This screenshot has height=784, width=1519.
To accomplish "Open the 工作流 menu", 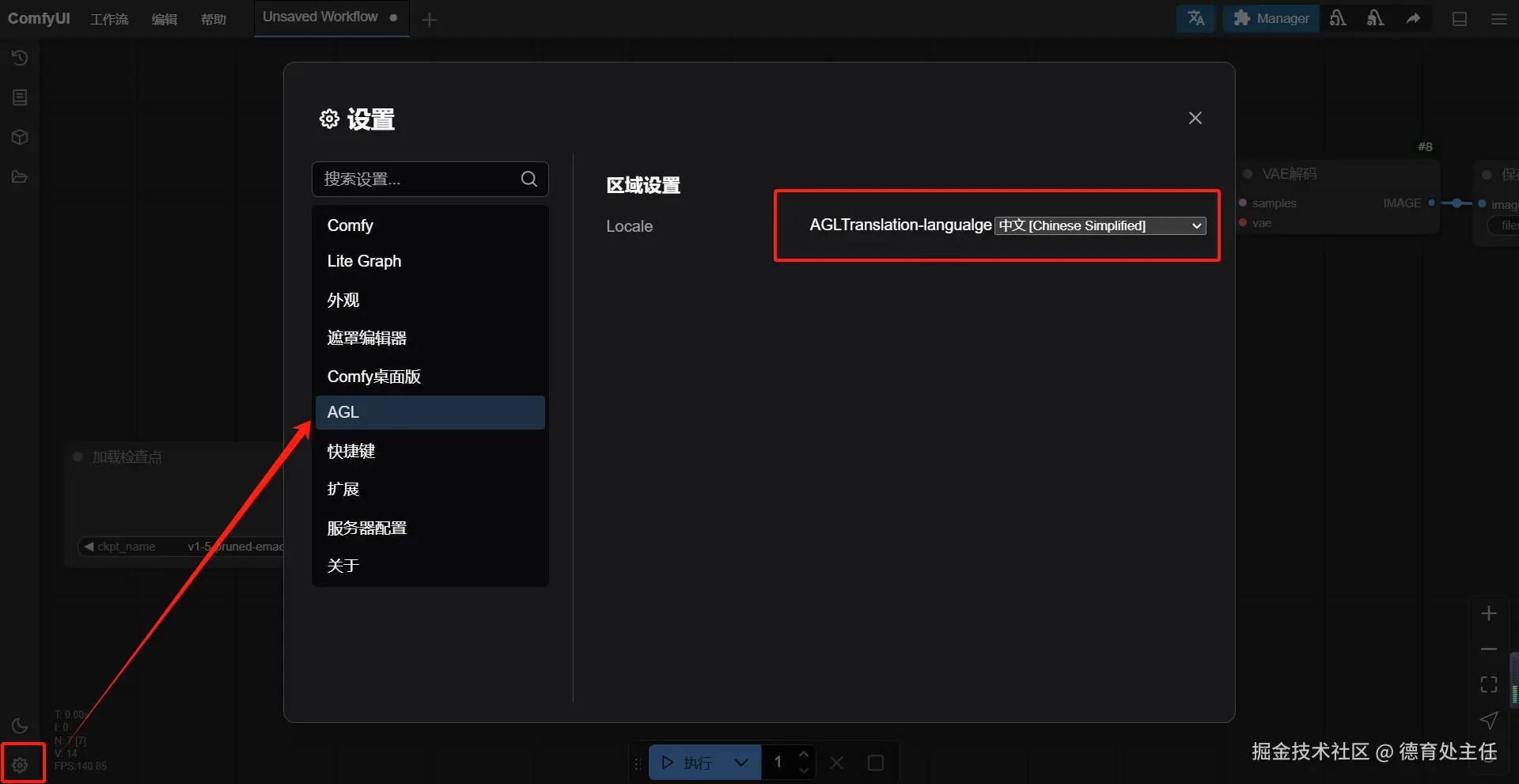I will [109, 19].
